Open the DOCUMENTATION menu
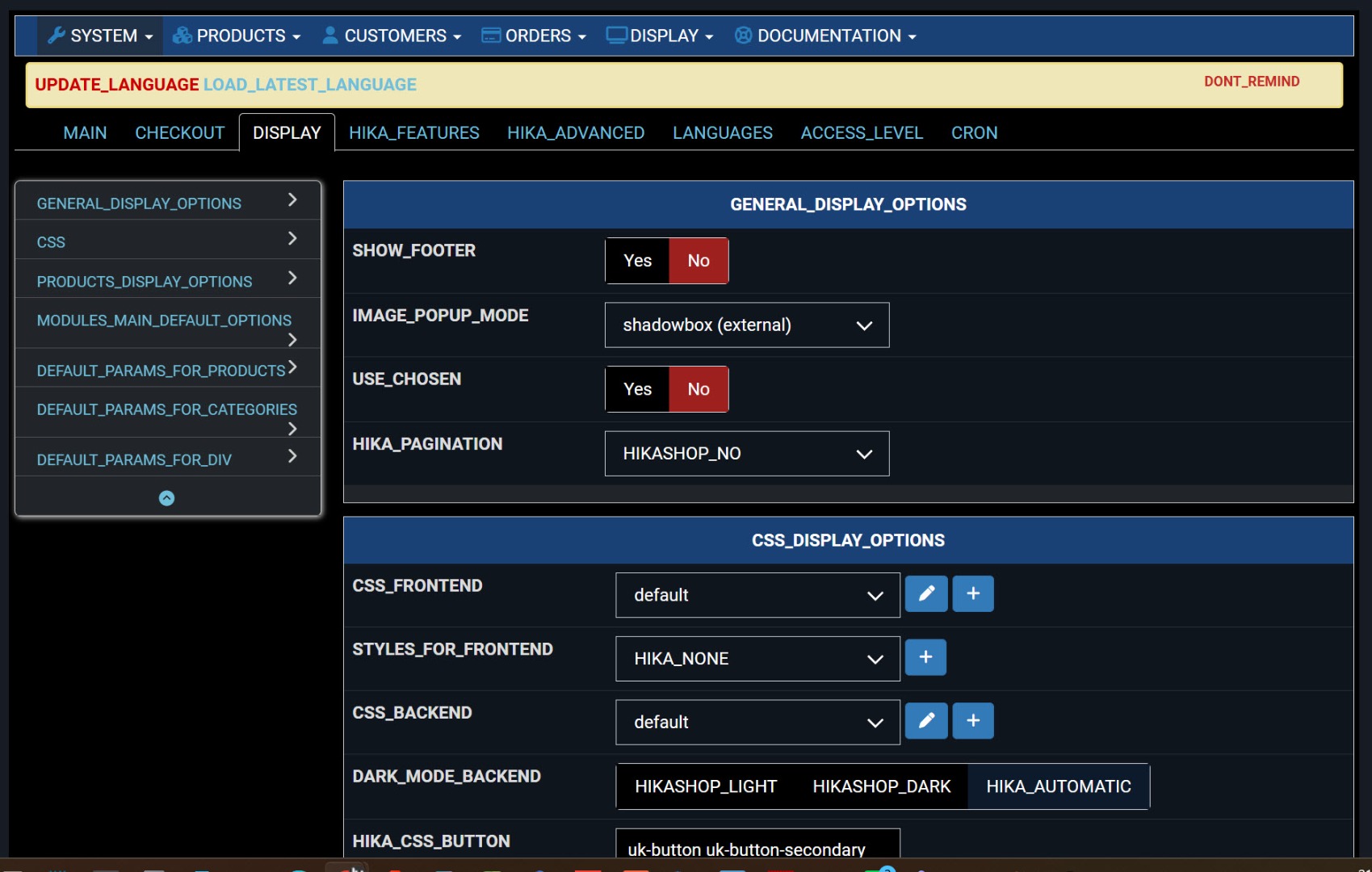This screenshot has width=1372, height=872. tap(825, 36)
